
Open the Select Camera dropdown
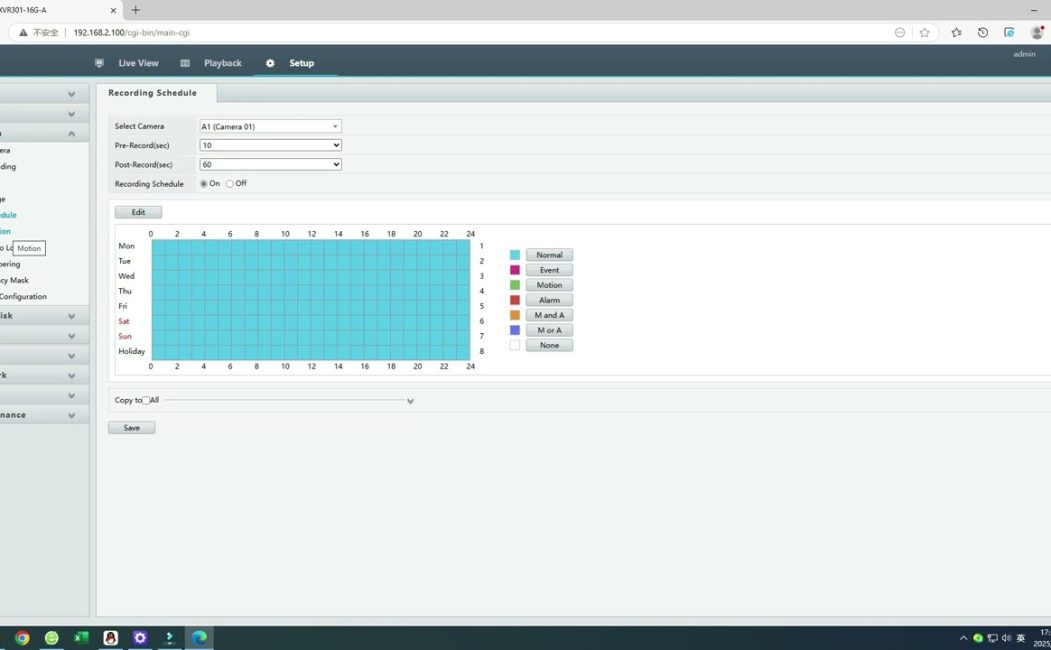[270, 127]
